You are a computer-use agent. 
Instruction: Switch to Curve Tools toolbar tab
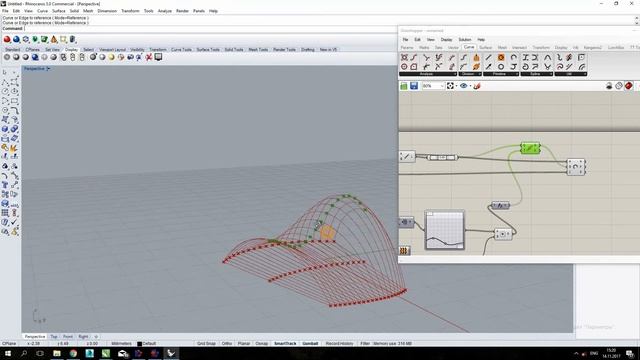pos(181,49)
